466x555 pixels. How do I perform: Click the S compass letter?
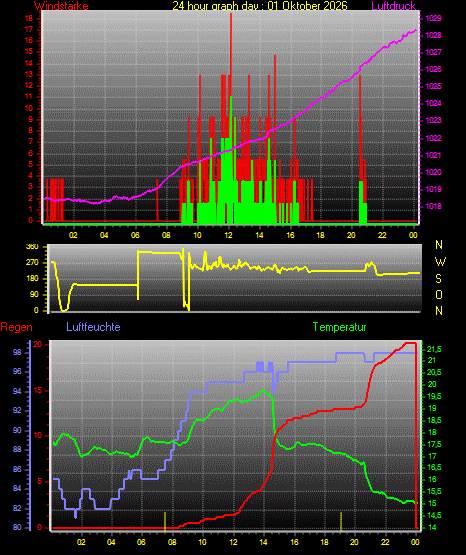pyautogui.click(x=438, y=279)
